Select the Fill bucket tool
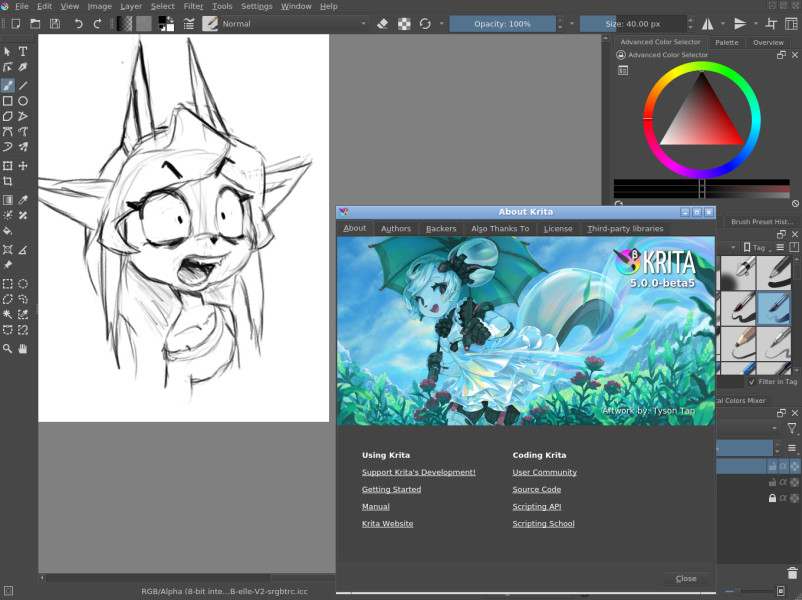The image size is (802, 600). coord(7,231)
